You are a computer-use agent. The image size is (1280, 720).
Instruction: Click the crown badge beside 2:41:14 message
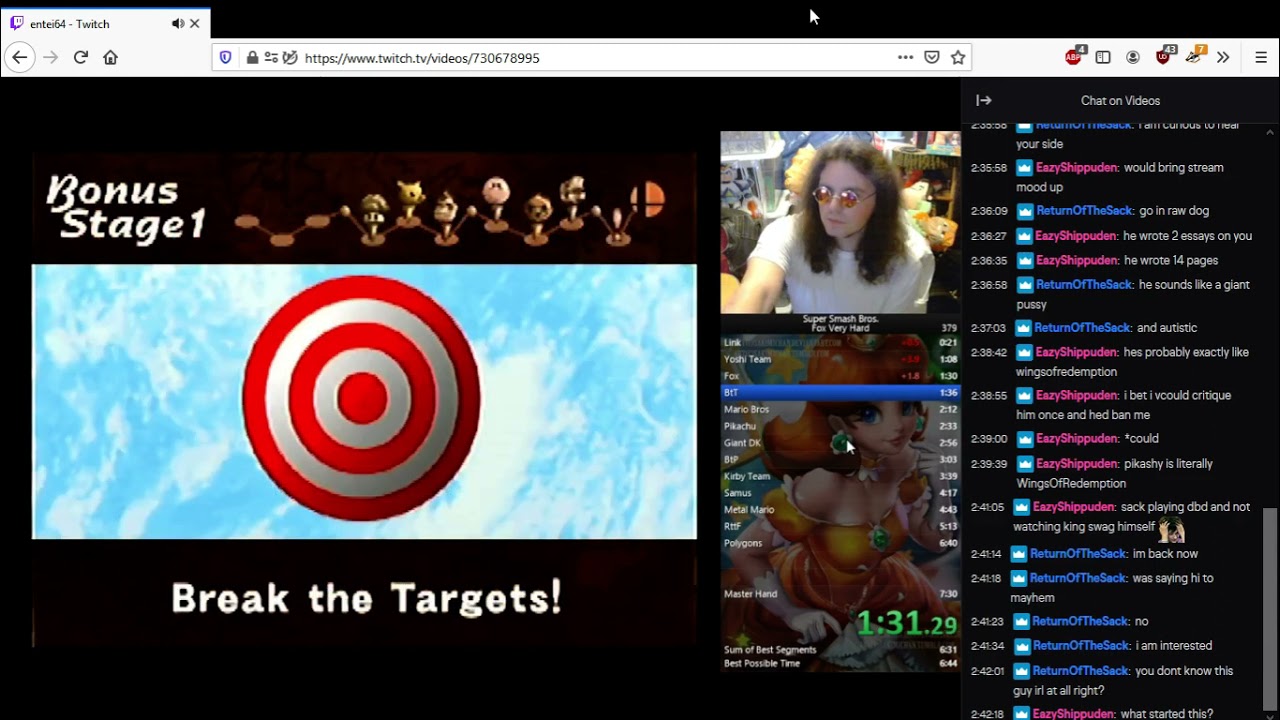click(x=1019, y=554)
